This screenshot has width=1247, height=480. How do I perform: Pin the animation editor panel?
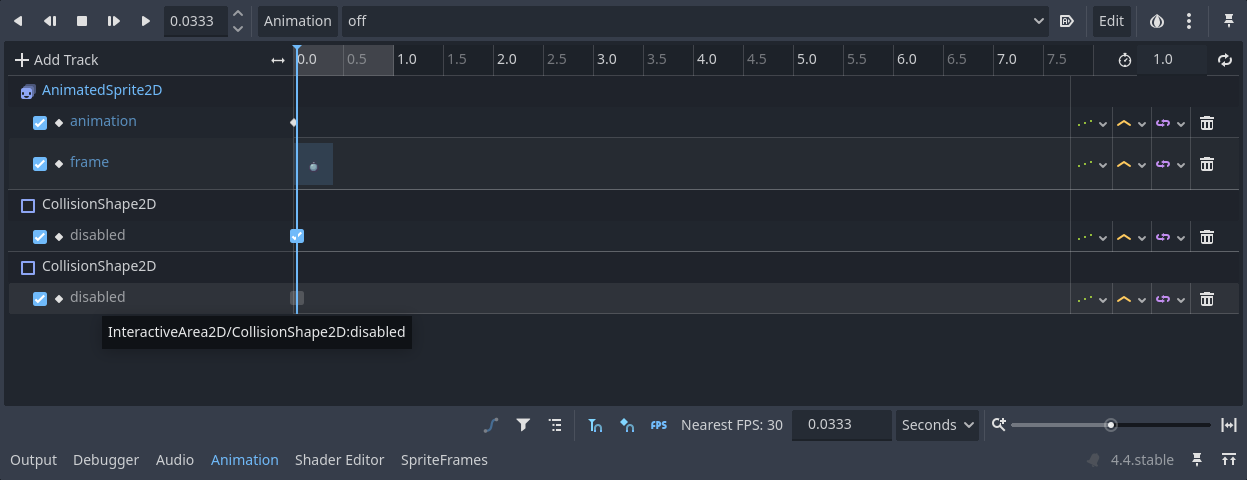tap(1229, 21)
